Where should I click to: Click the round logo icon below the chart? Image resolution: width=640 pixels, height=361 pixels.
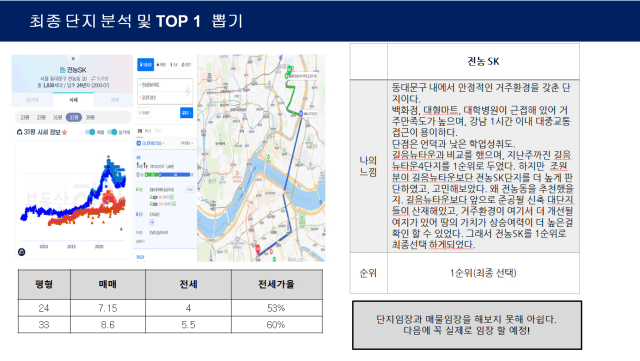pos(22,252)
